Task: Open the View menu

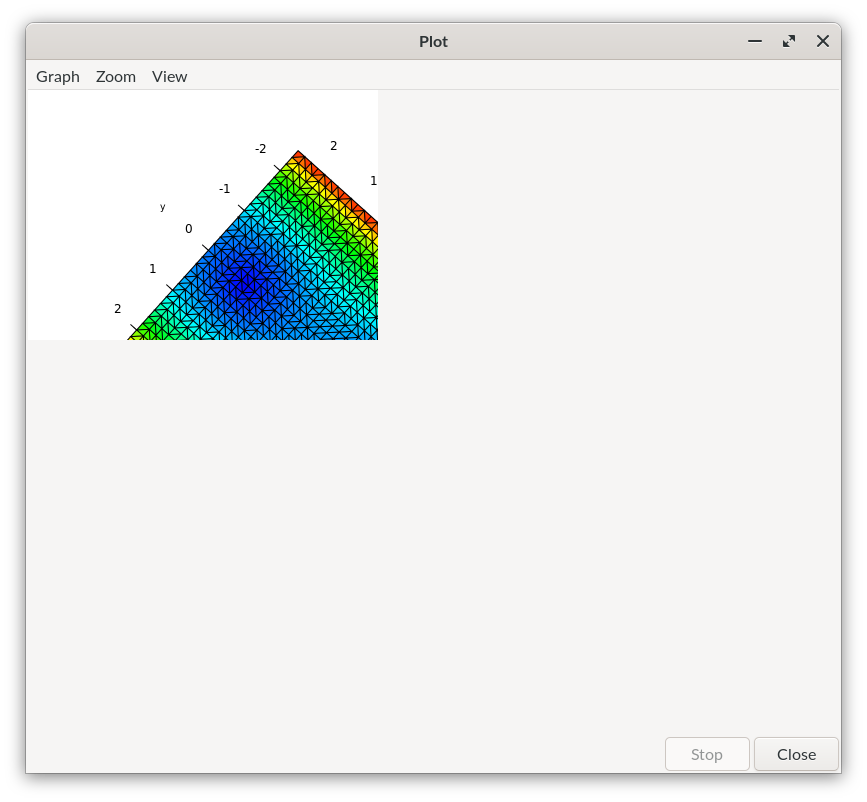Action: pos(169,76)
